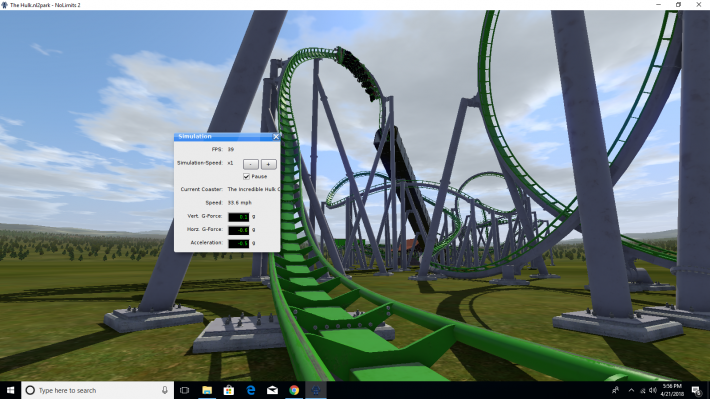Screen dimensions: 710x399
Task: Open the Windows Start menu
Action: 10,390
